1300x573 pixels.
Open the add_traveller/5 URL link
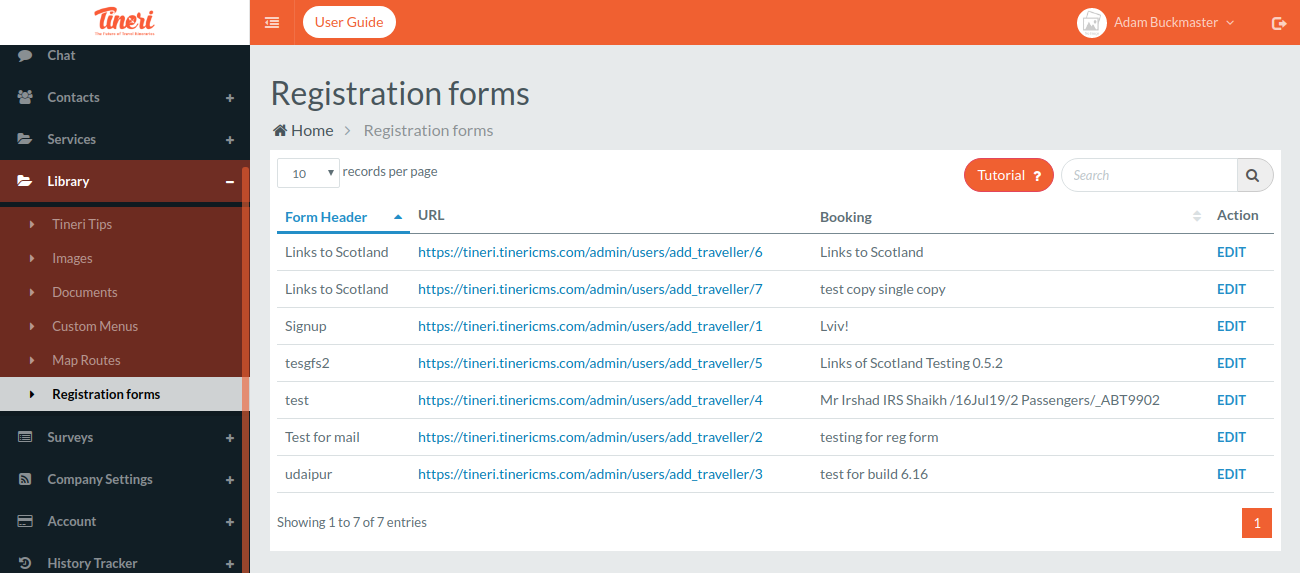tap(590, 363)
